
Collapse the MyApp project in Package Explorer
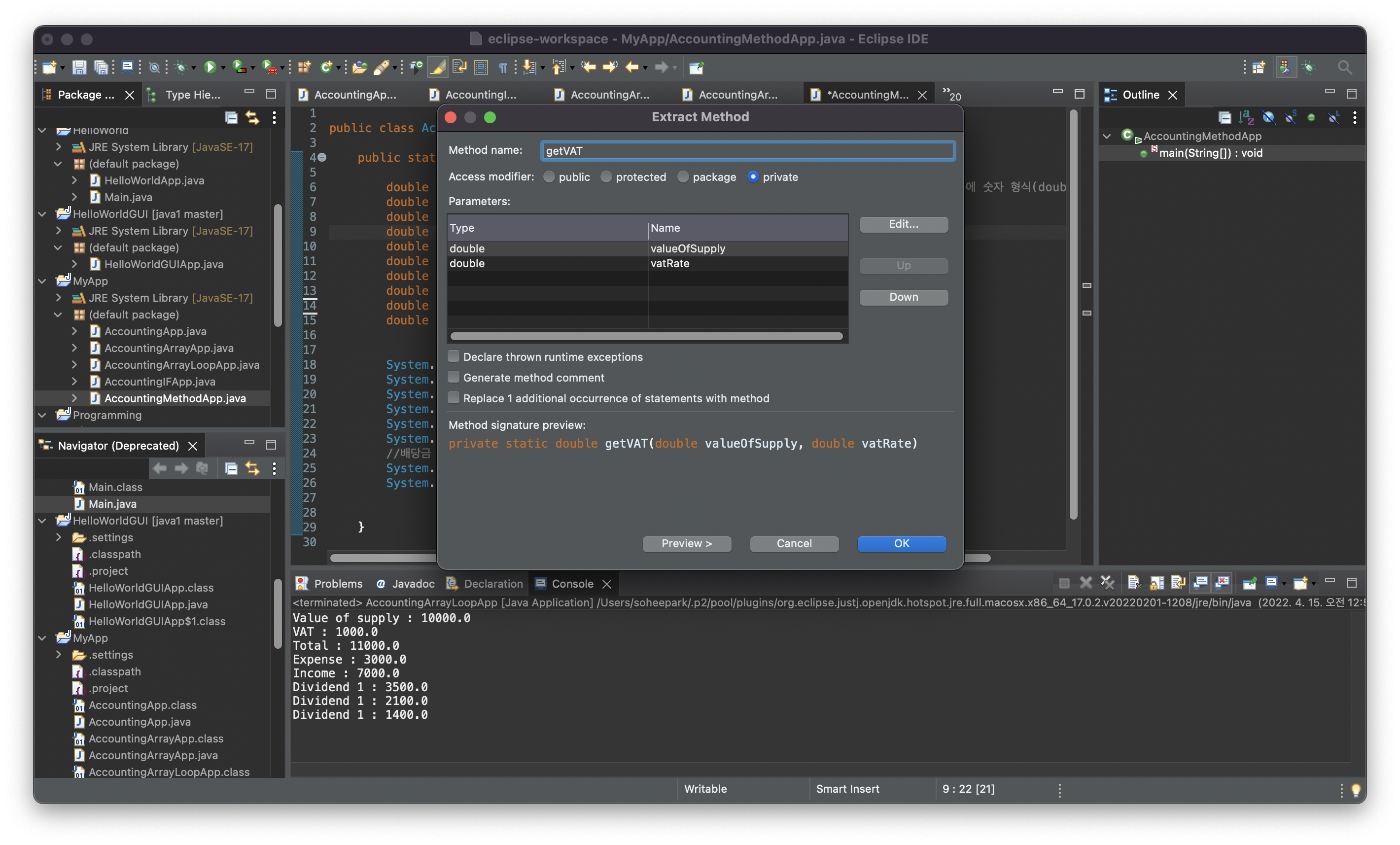click(42, 281)
